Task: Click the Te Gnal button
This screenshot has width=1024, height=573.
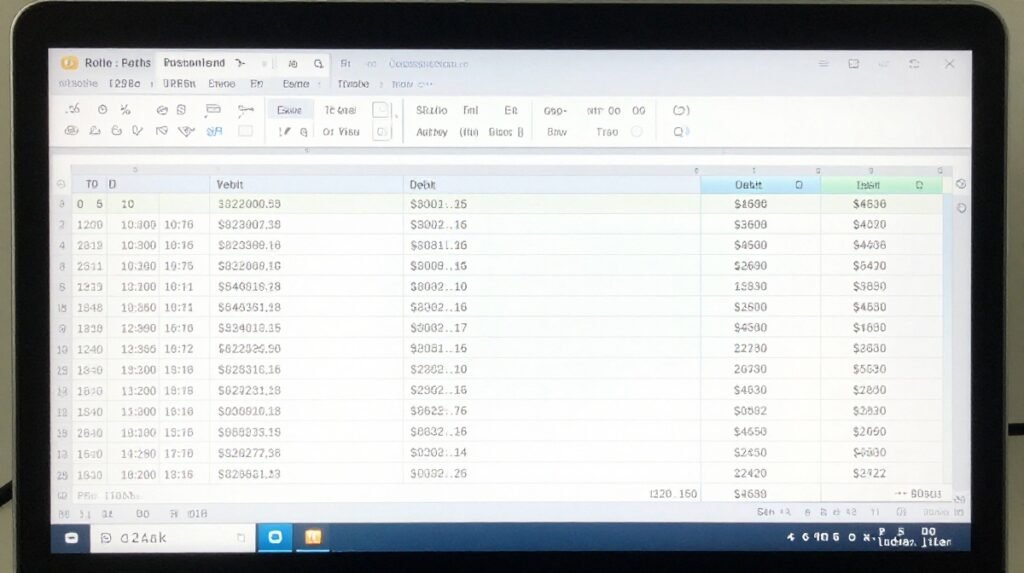Action: [340, 110]
